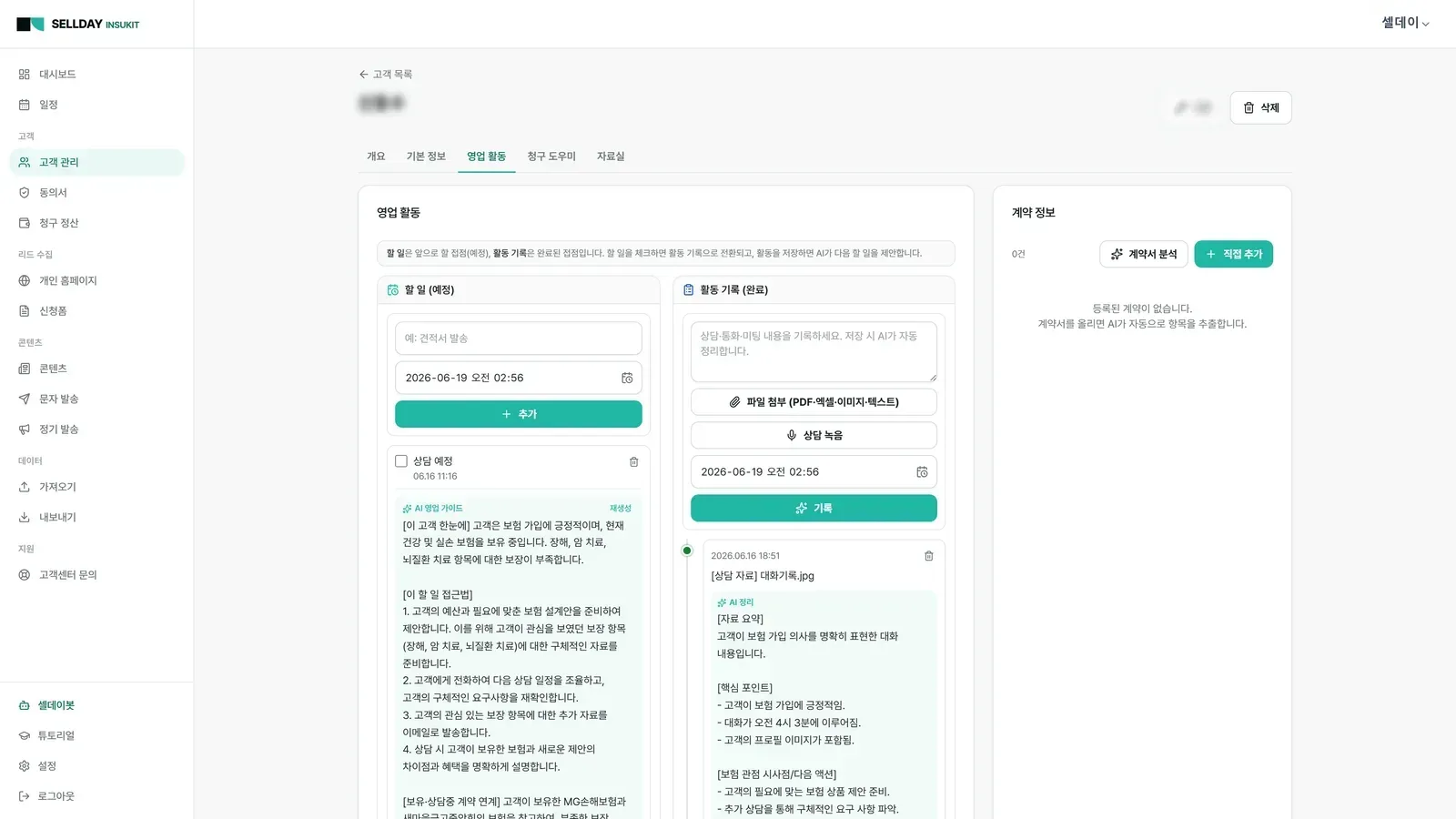This screenshot has height=819, width=1456.
Task: Open 신청폼 in the sidebar
Action: [96, 311]
